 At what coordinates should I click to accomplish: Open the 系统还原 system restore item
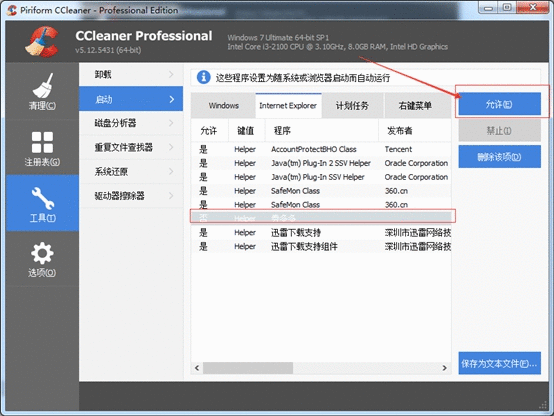click(131, 171)
